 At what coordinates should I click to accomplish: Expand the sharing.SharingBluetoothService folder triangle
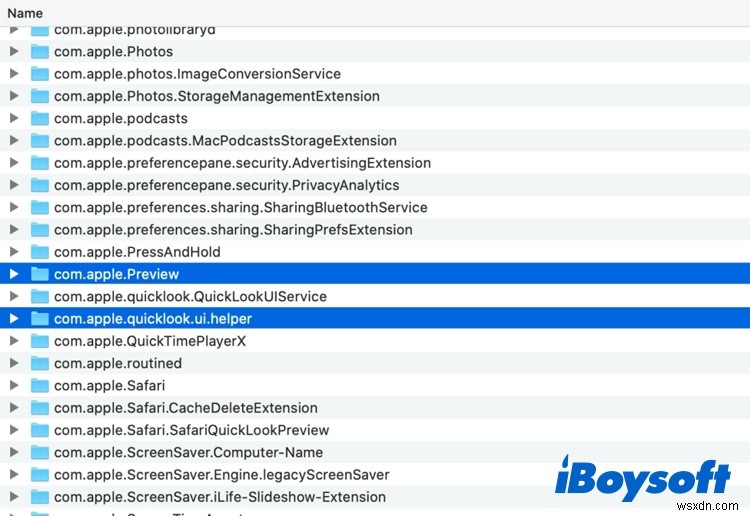14,207
